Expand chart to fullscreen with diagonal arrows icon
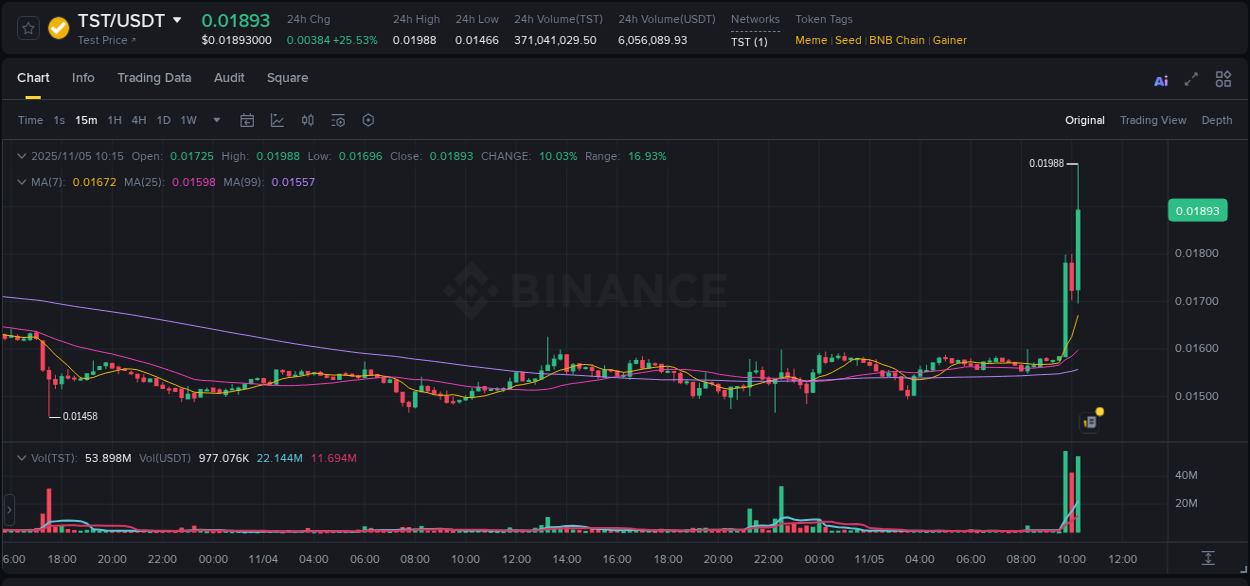This screenshot has height=586, width=1250. 1191,79
